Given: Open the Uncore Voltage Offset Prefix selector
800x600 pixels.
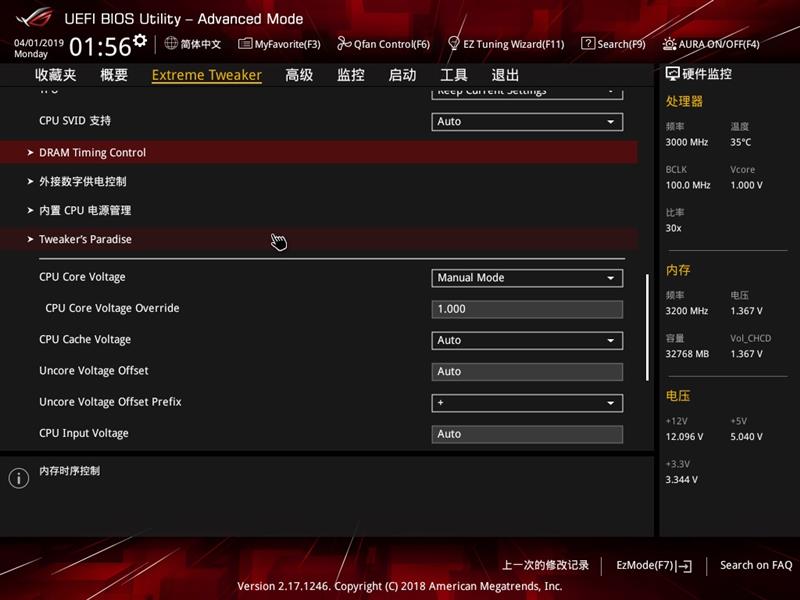Looking at the screenshot, I should coord(527,403).
